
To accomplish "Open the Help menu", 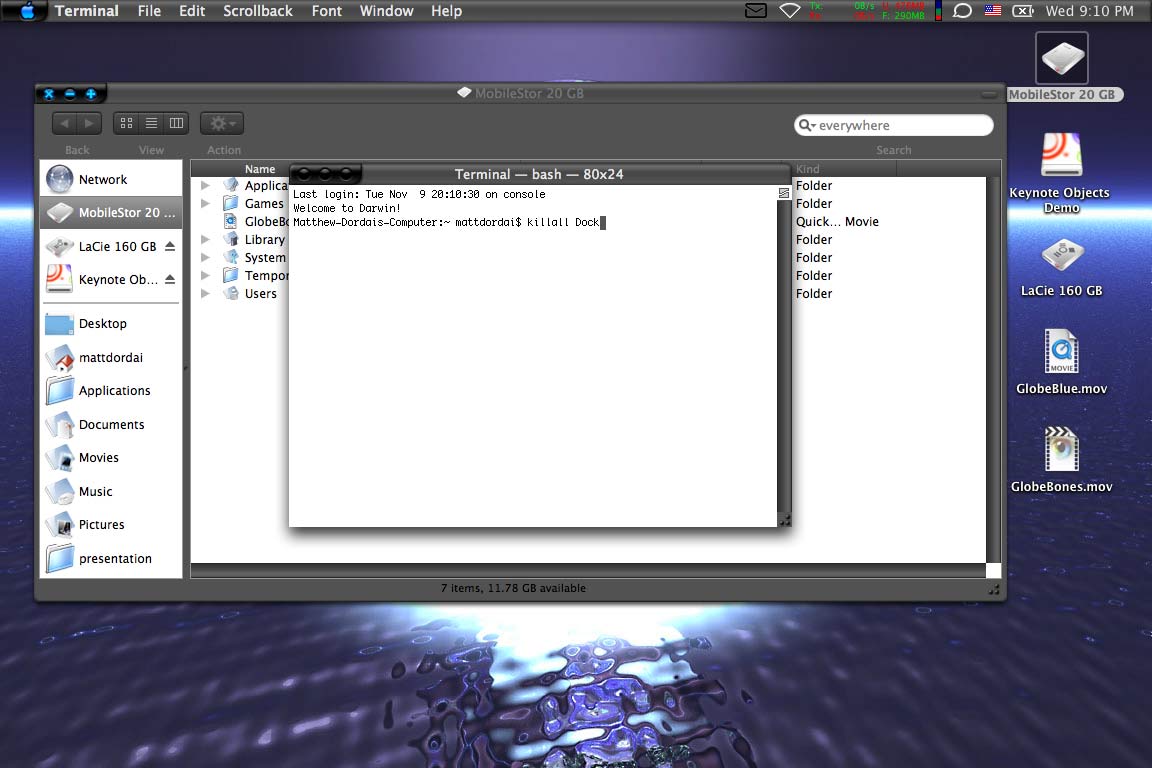I will [x=446, y=11].
